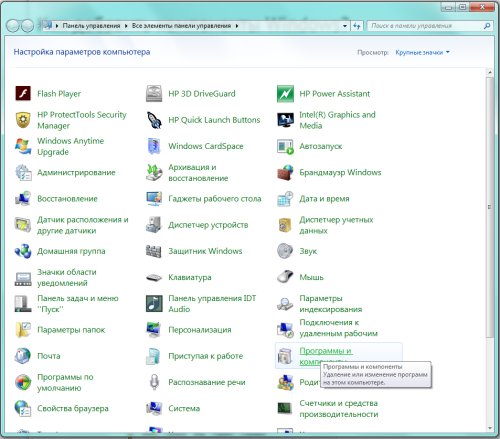Viewport: 500px width, 439px height.
Task: Open the Flash Player icon
Action: [23, 94]
